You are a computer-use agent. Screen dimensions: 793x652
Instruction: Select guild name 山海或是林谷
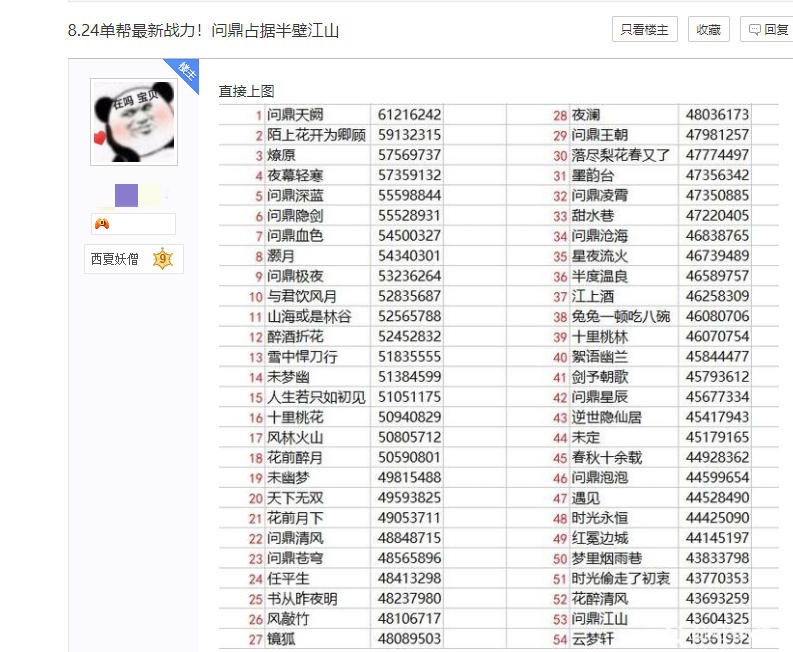(x=309, y=317)
